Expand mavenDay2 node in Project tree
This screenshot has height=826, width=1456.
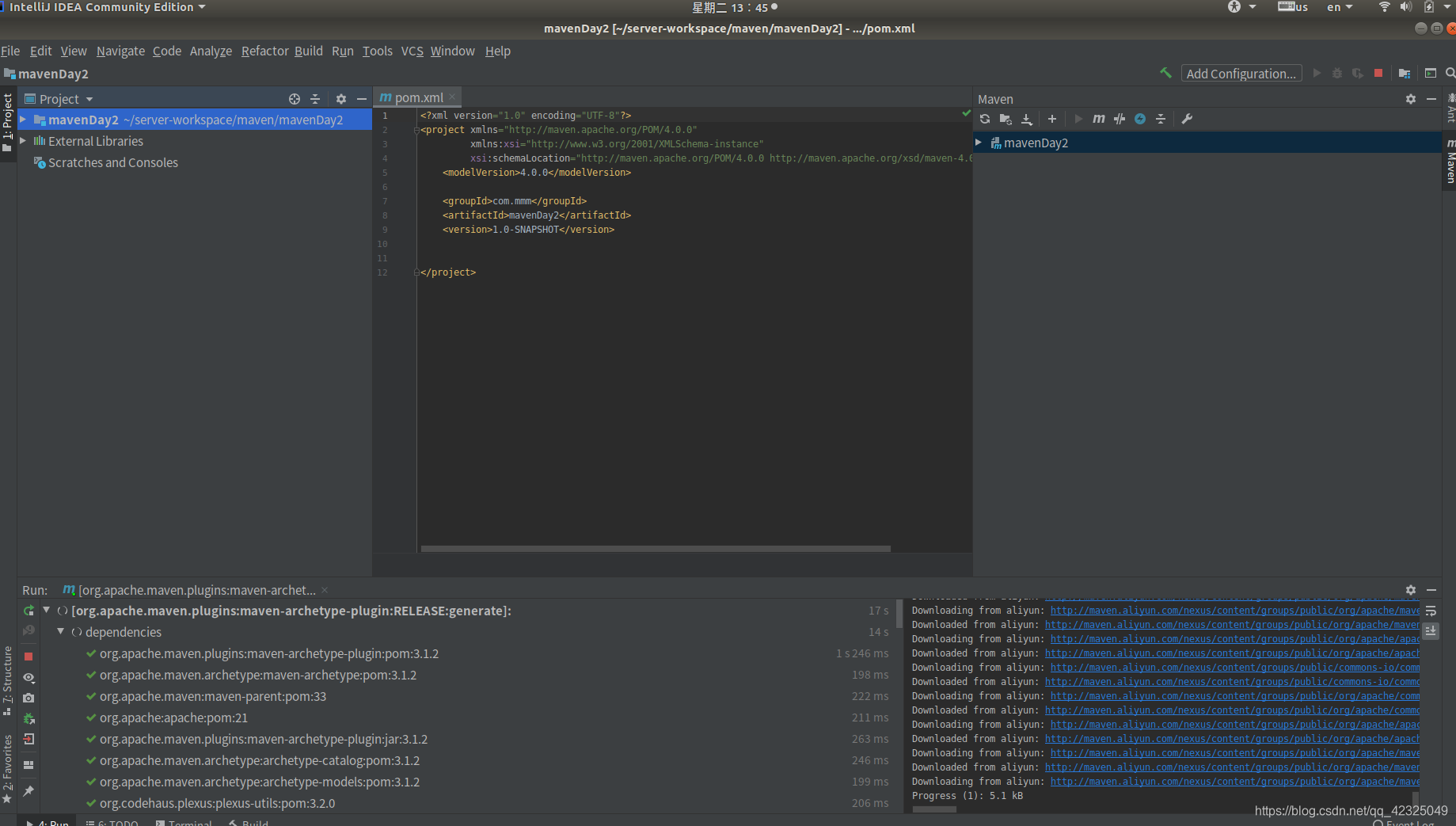(23, 120)
